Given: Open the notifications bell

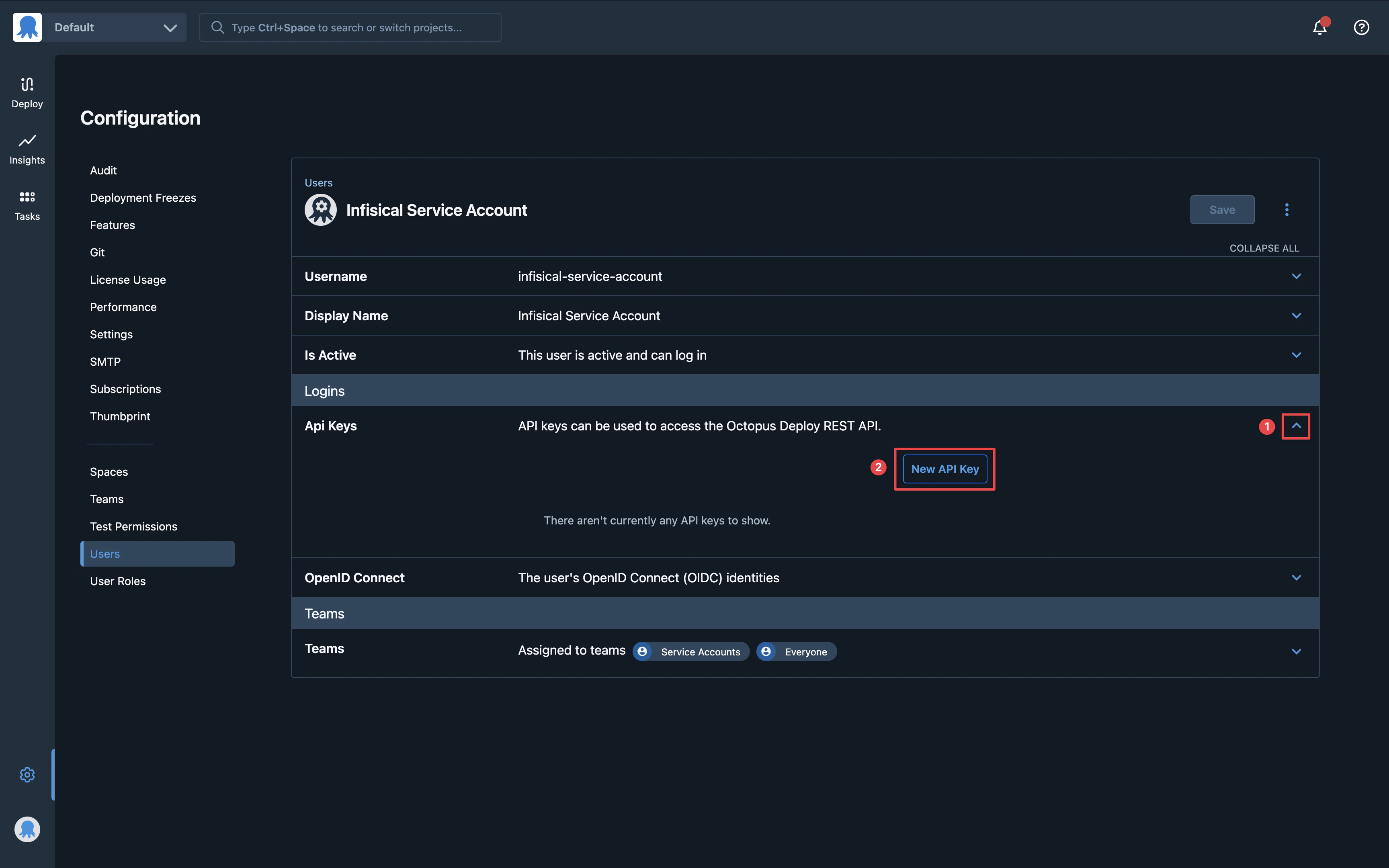Looking at the screenshot, I should 1319,27.
